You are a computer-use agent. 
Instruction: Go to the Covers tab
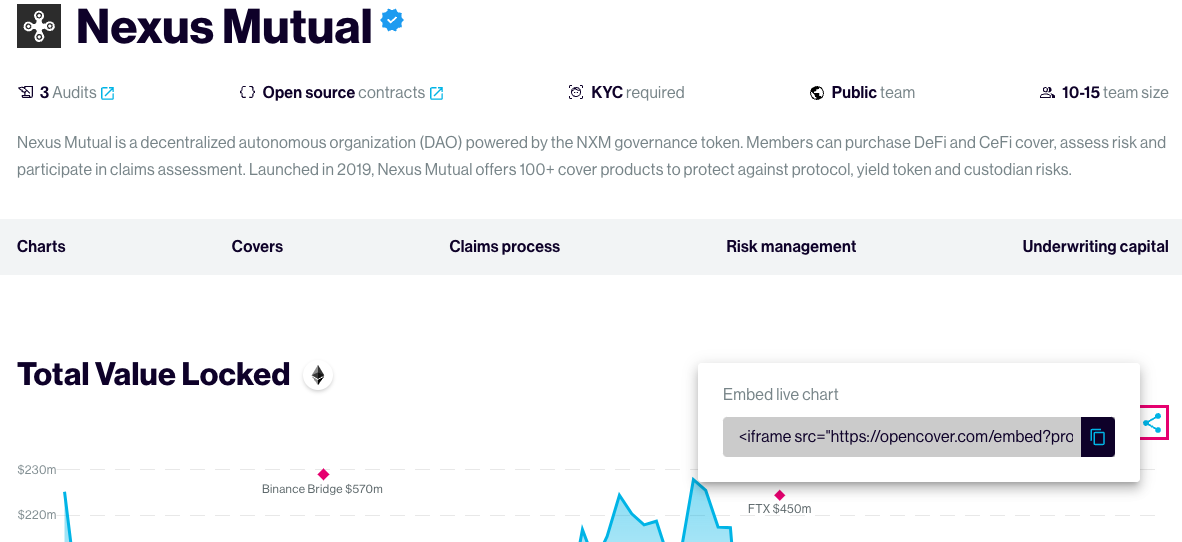[257, 247]
